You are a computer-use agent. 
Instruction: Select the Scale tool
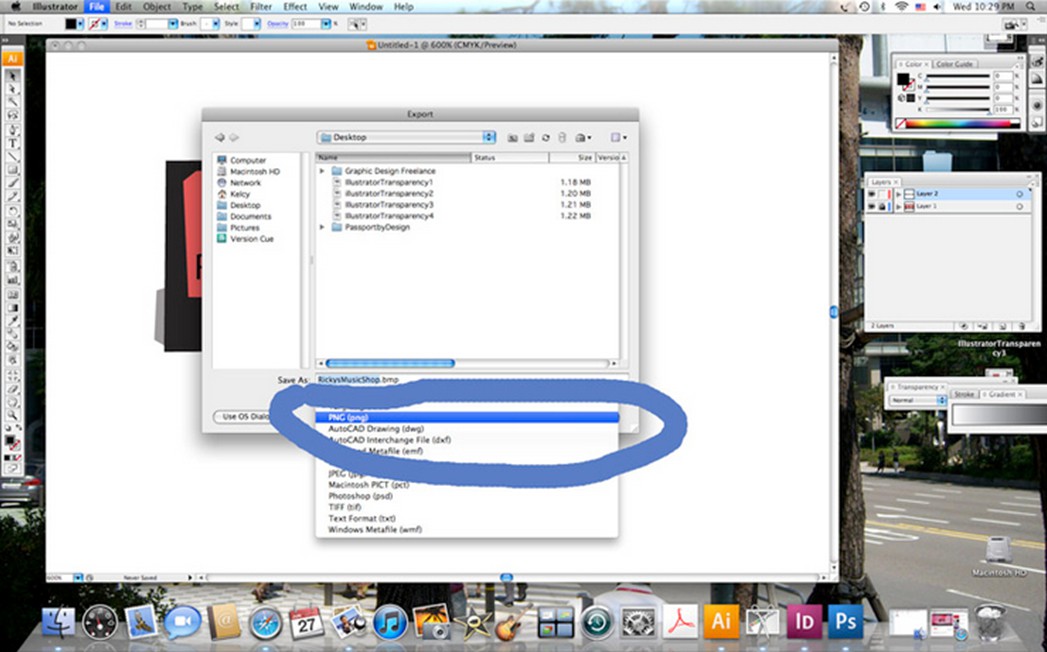click(x=12, y=225)
